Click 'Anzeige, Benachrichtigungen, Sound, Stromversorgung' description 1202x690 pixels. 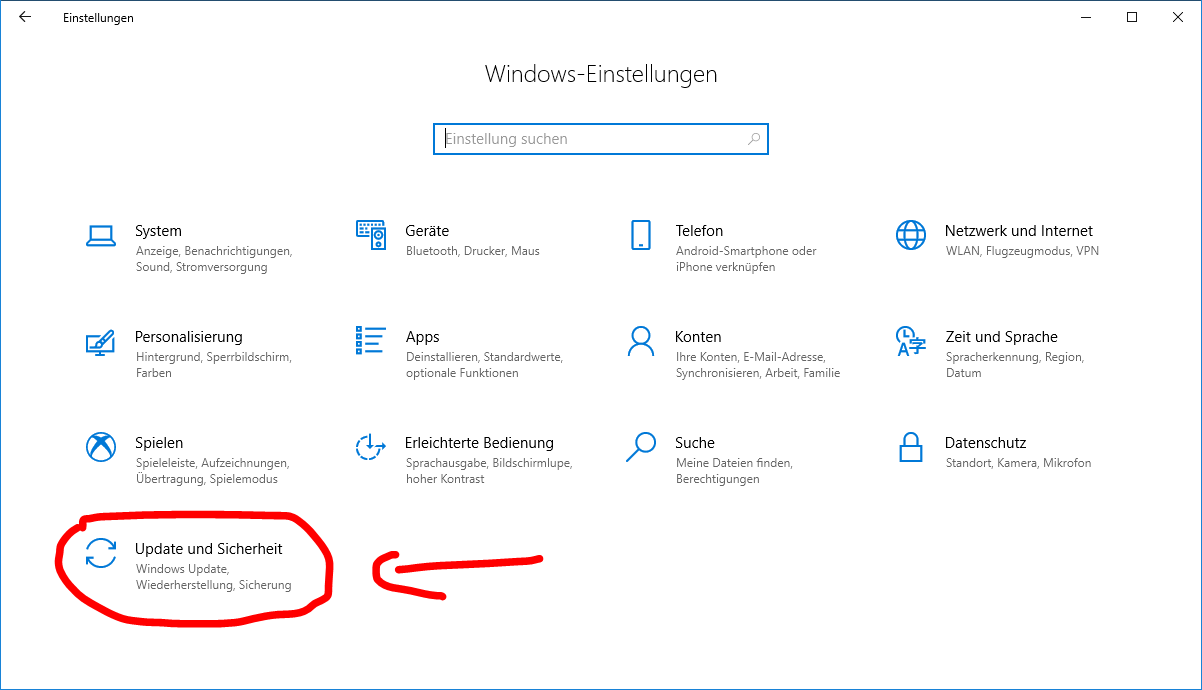coord(213,259)
